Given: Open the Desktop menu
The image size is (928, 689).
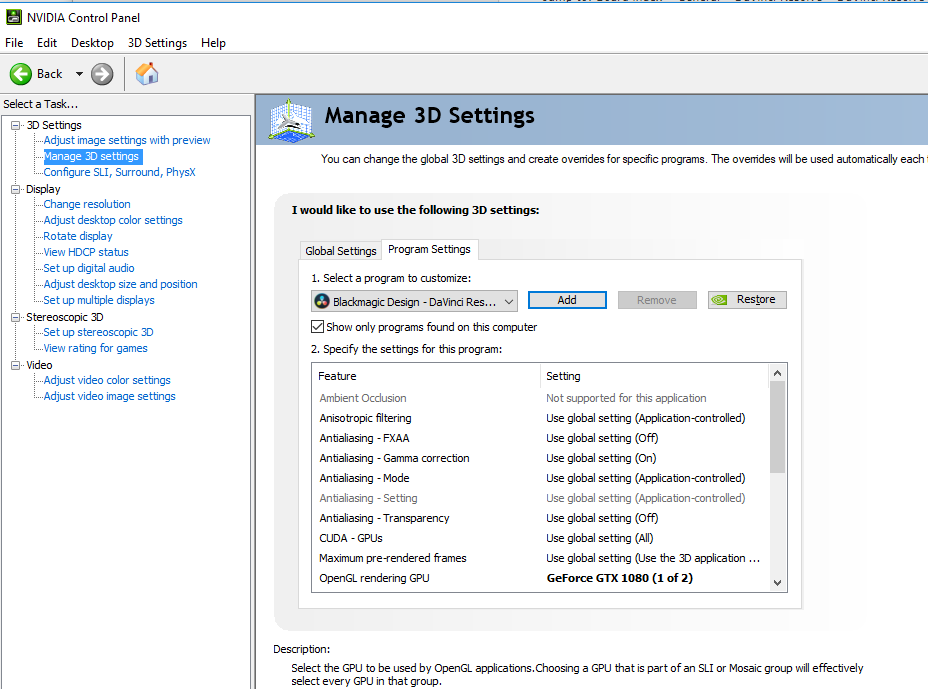Looking at the screenshot, I should pos(92,43).
